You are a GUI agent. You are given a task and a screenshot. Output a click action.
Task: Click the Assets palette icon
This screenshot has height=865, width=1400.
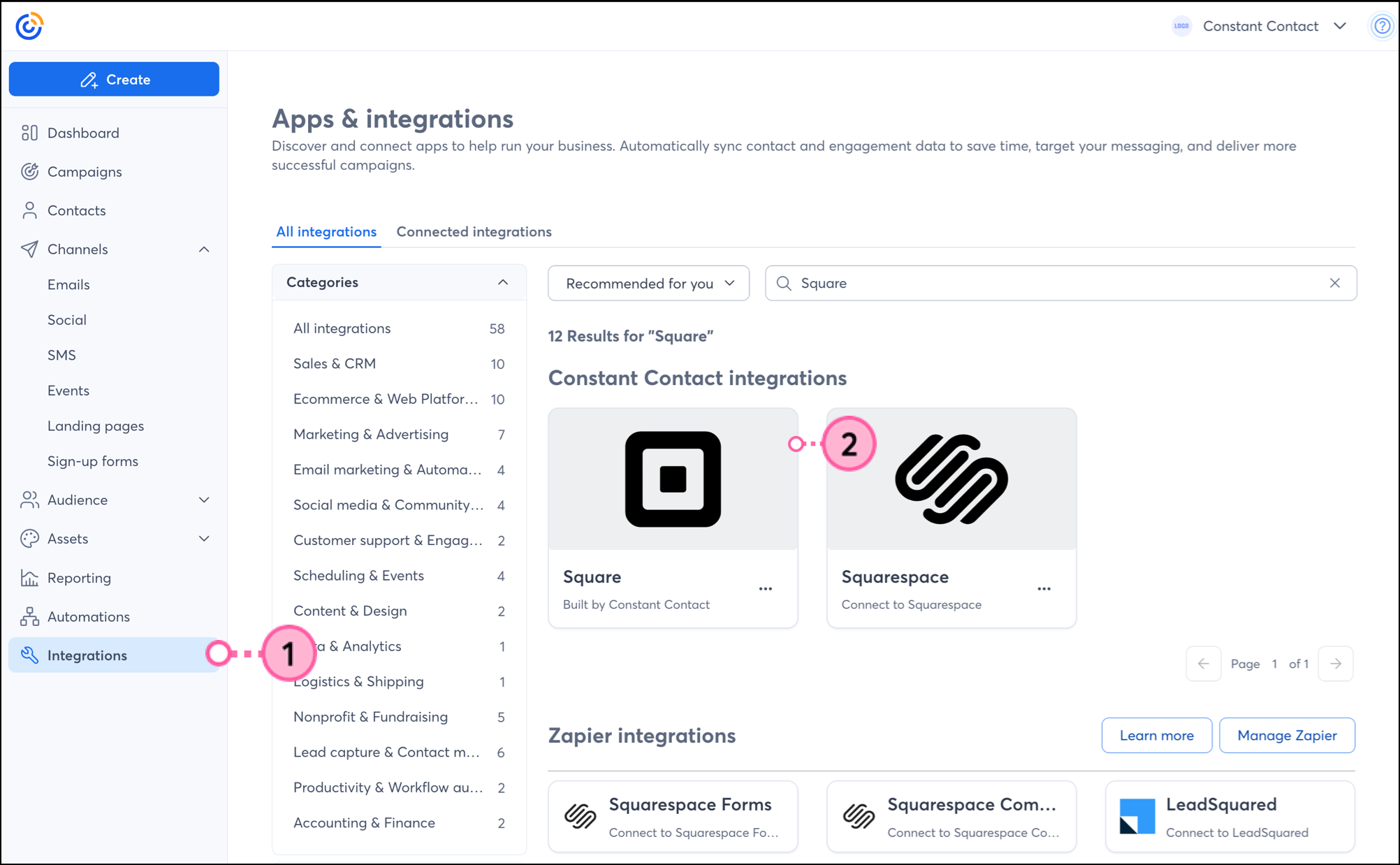(x=29, y=539)
